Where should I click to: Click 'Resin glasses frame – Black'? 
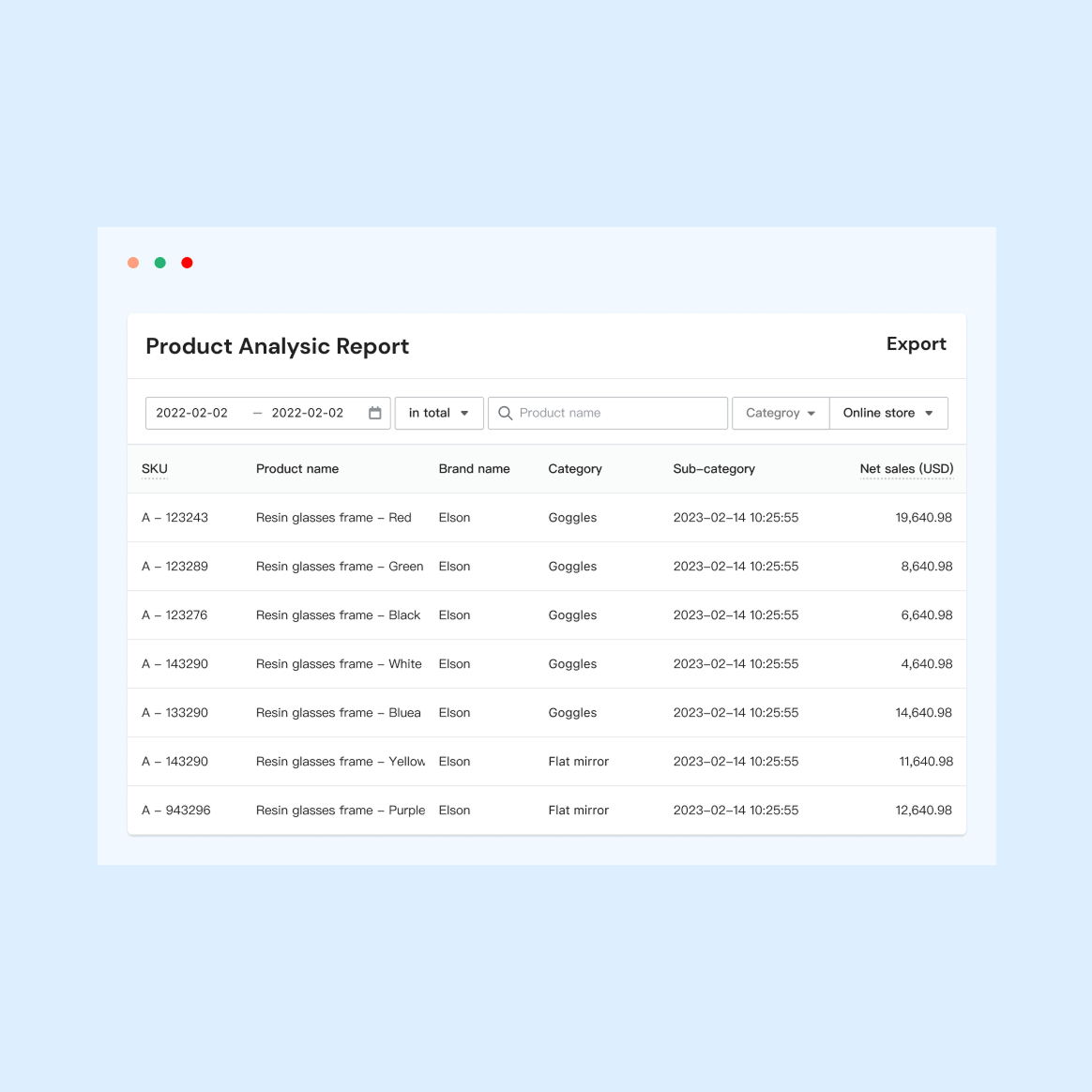pos(339,614)
